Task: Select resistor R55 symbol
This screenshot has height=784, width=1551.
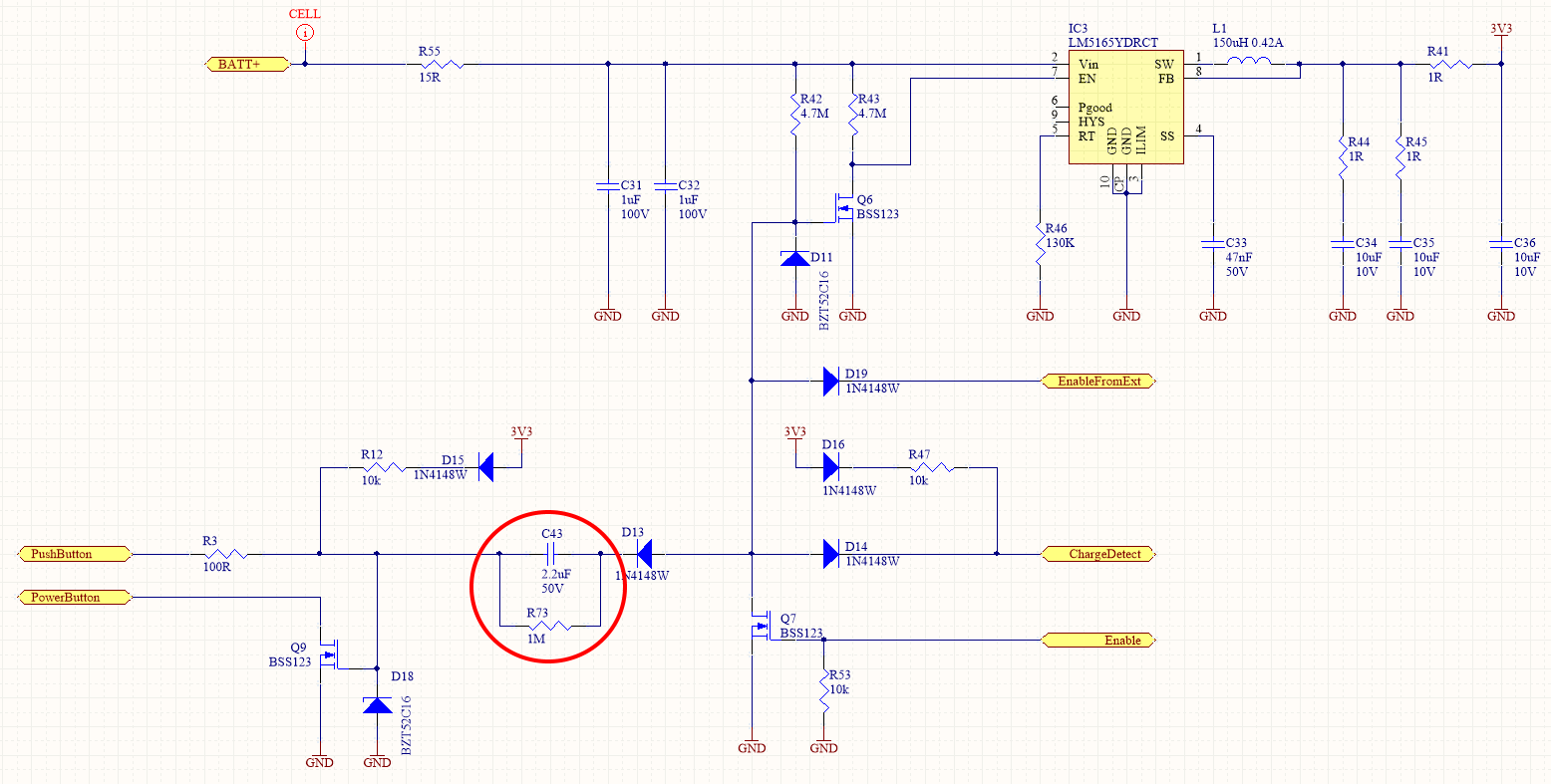Action: [439, 65]
